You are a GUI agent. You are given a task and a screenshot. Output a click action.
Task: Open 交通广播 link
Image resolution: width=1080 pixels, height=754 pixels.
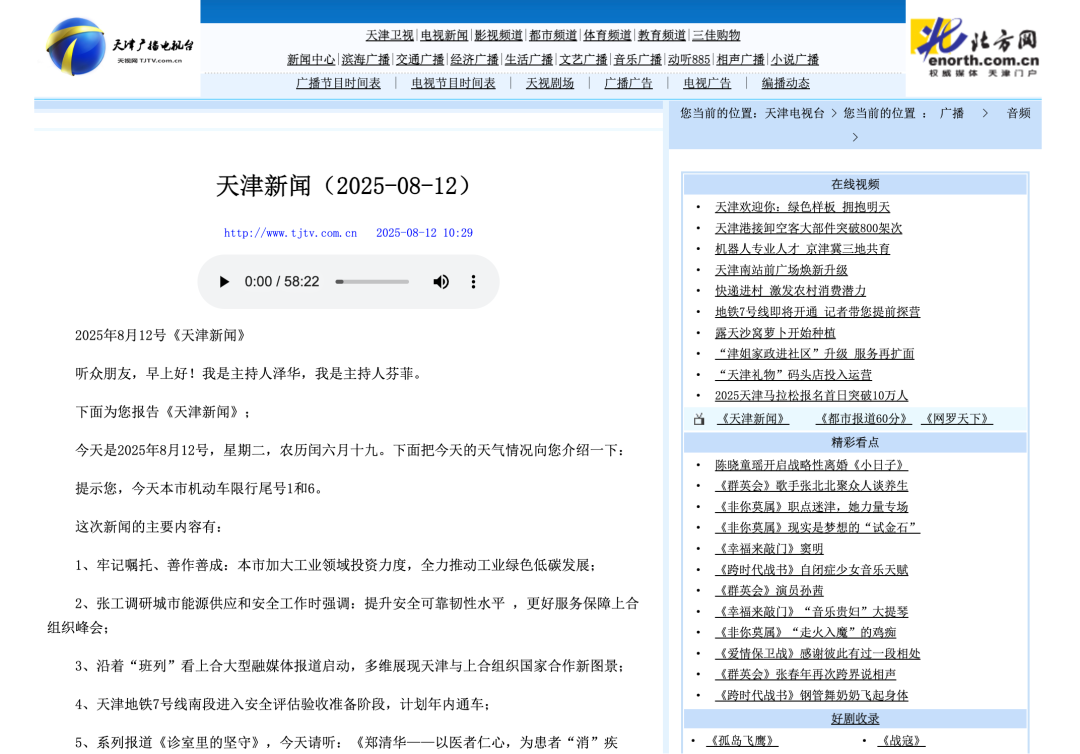pos(420,60)
